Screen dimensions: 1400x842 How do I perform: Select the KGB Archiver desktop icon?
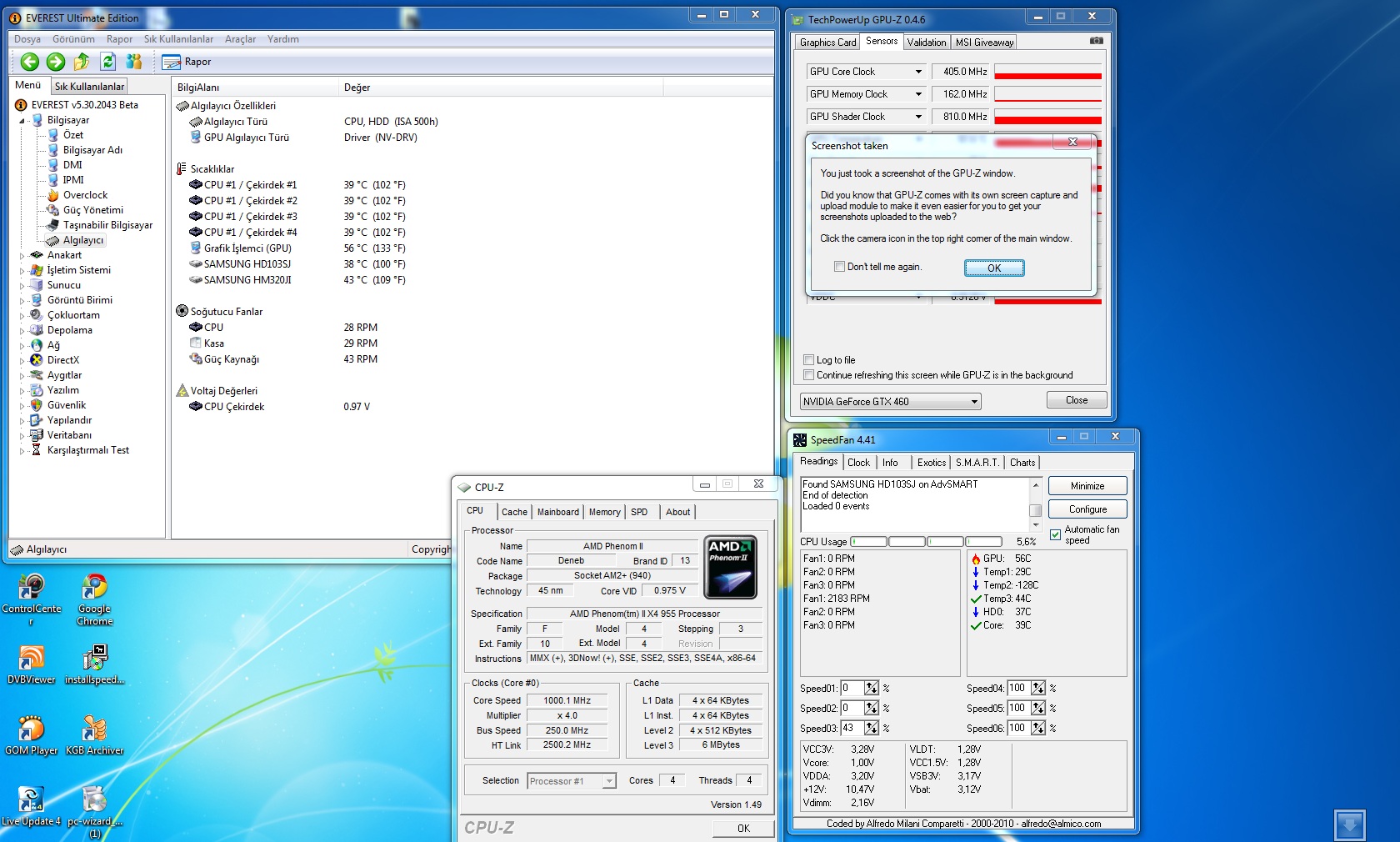(x=95, y=735)
